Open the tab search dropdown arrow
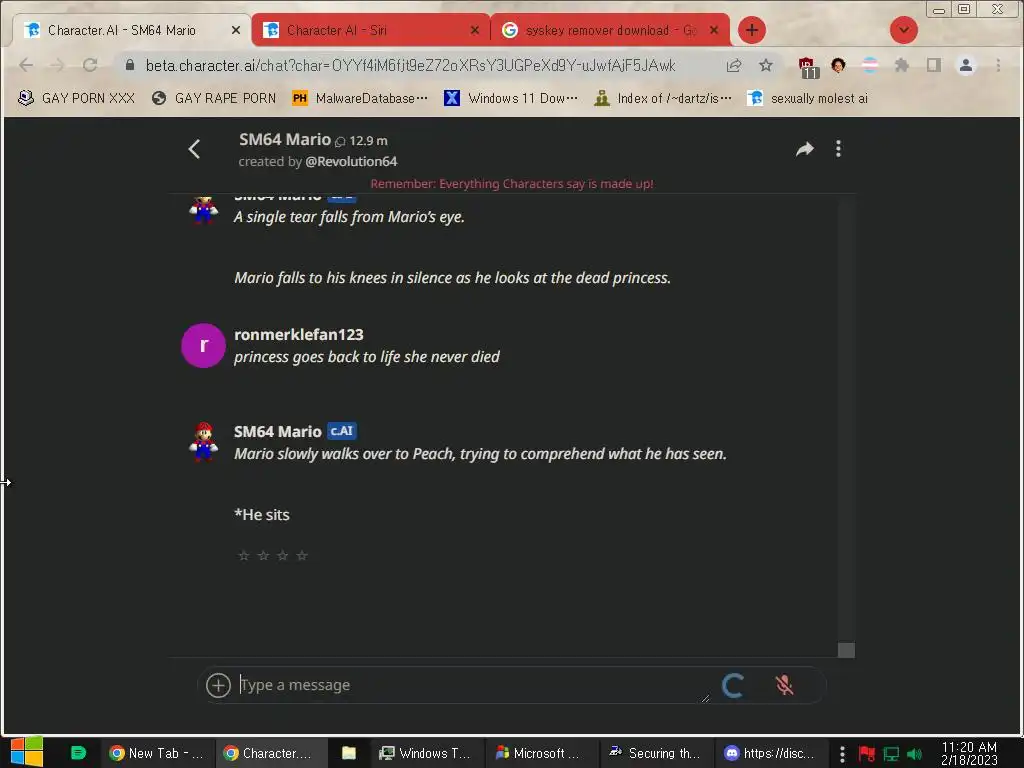 [x=904, y=30]
